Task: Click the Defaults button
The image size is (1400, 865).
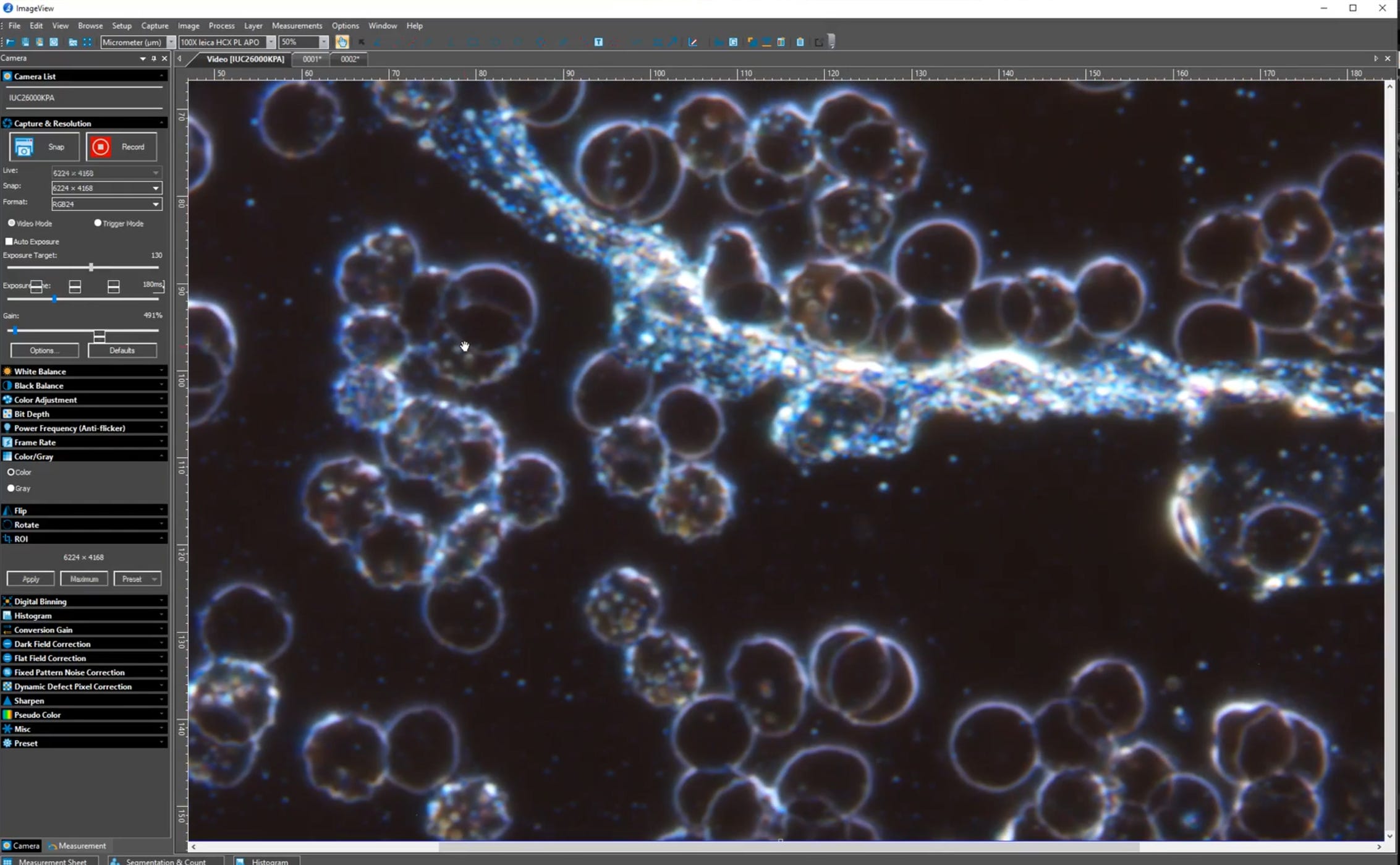Action: click(122, 351)
